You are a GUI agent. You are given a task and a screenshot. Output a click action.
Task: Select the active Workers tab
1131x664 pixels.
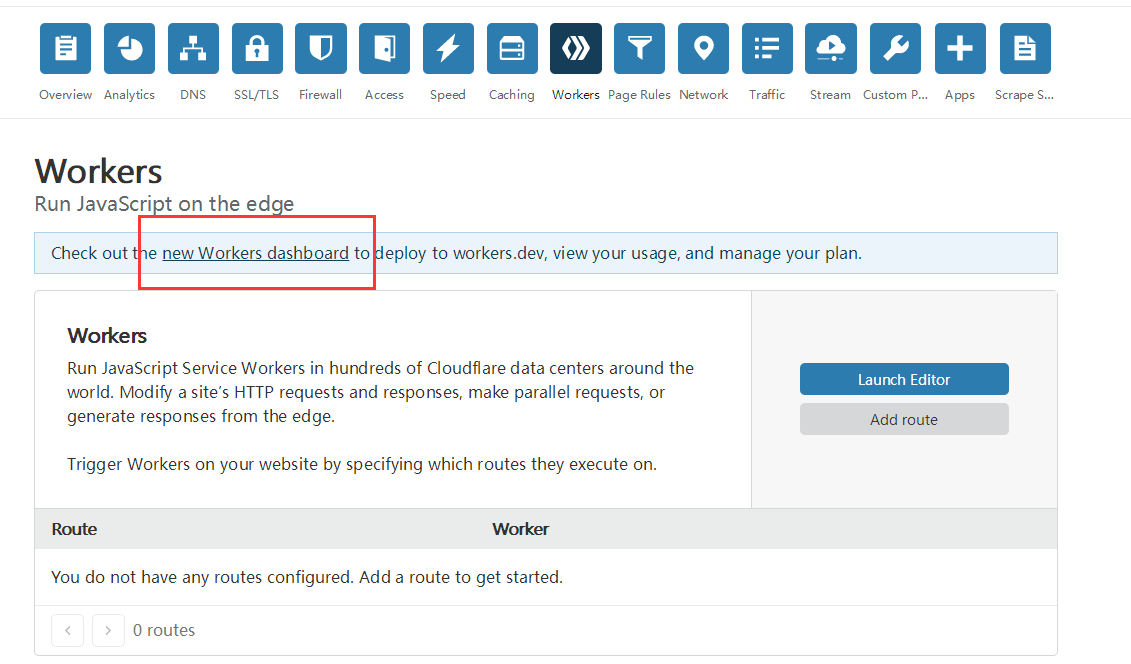point(576,49)
